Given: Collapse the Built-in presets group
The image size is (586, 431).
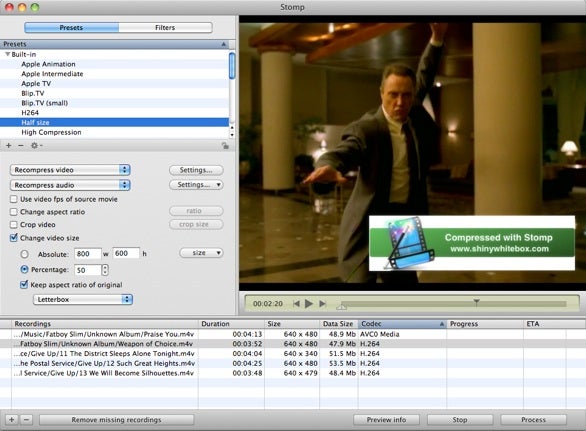Looking at the screenshot, I should [x=7, y=54].
